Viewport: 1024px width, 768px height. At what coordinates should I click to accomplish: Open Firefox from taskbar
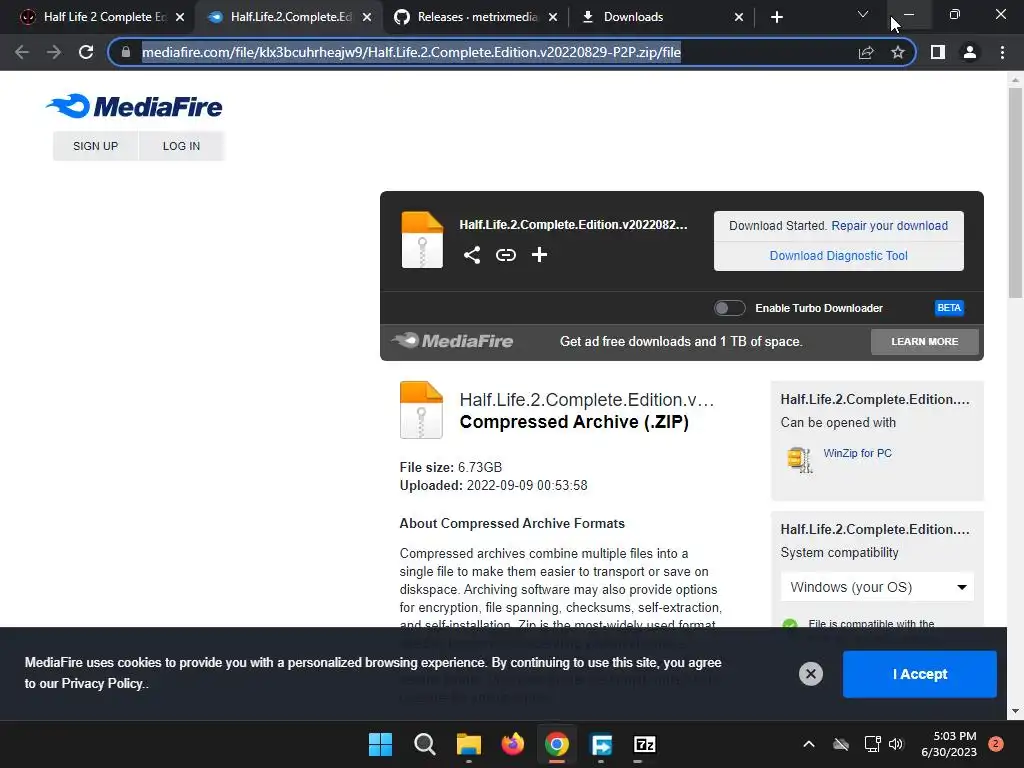513,744
